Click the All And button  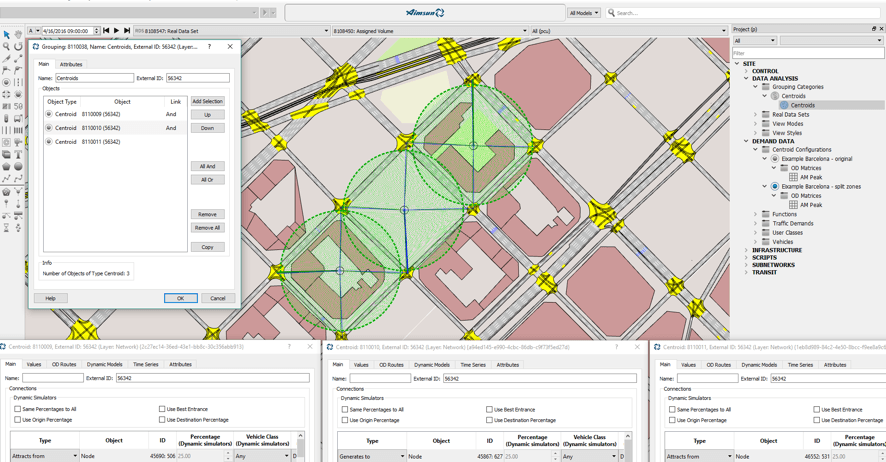pyautogui.click(x=207, y=166)
